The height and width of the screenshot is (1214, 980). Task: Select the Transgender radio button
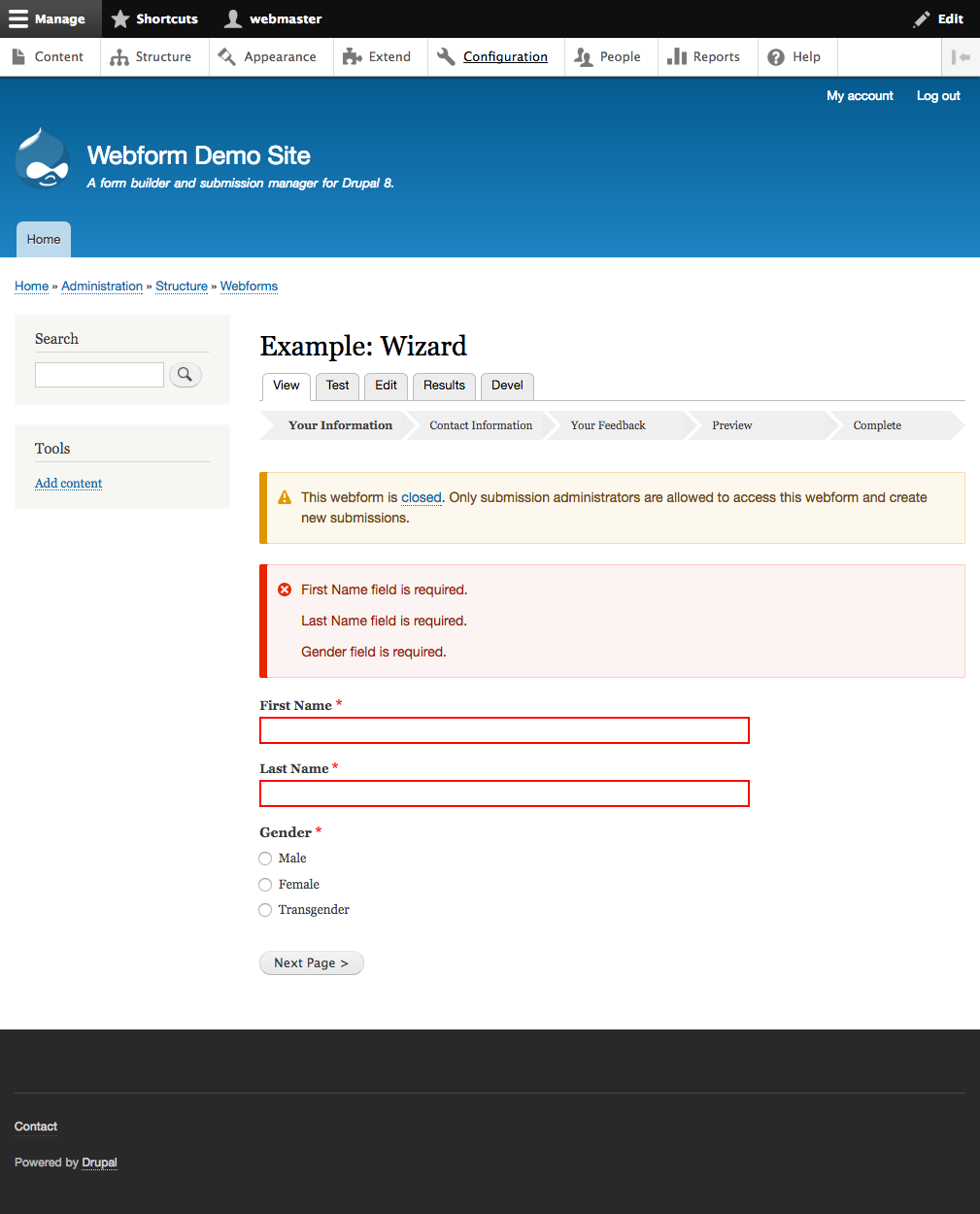[x=265, y=910]
